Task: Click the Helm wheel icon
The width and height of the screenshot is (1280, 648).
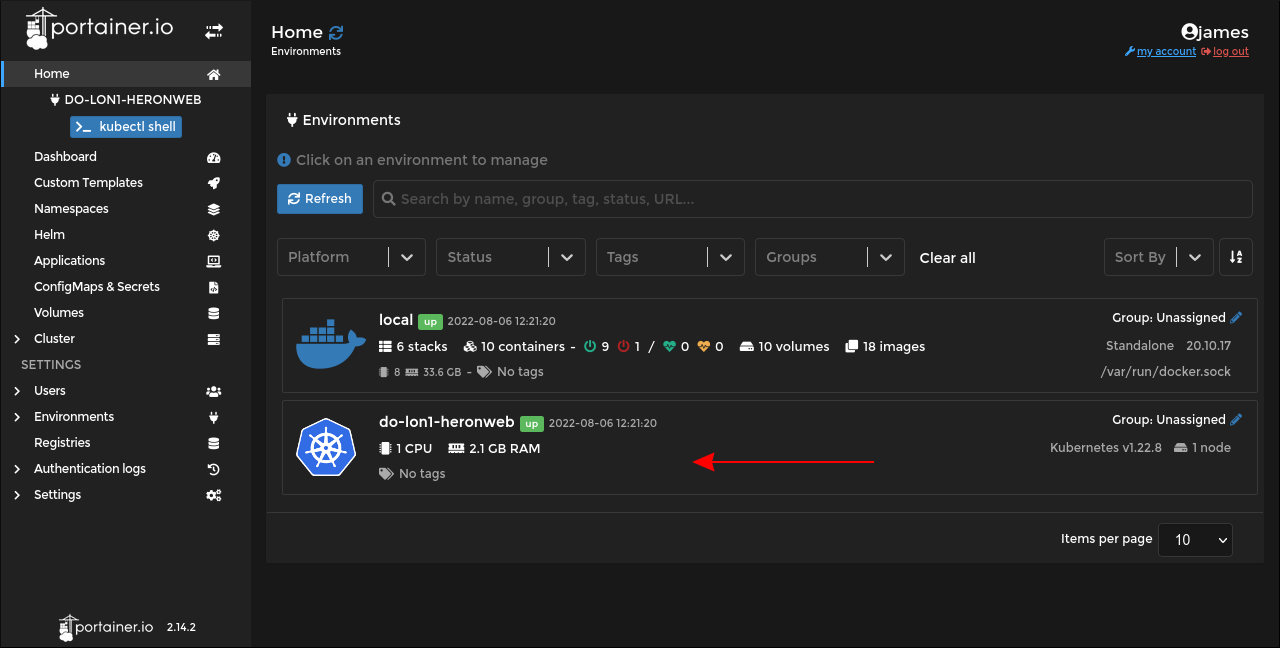Action: [213, 235]
